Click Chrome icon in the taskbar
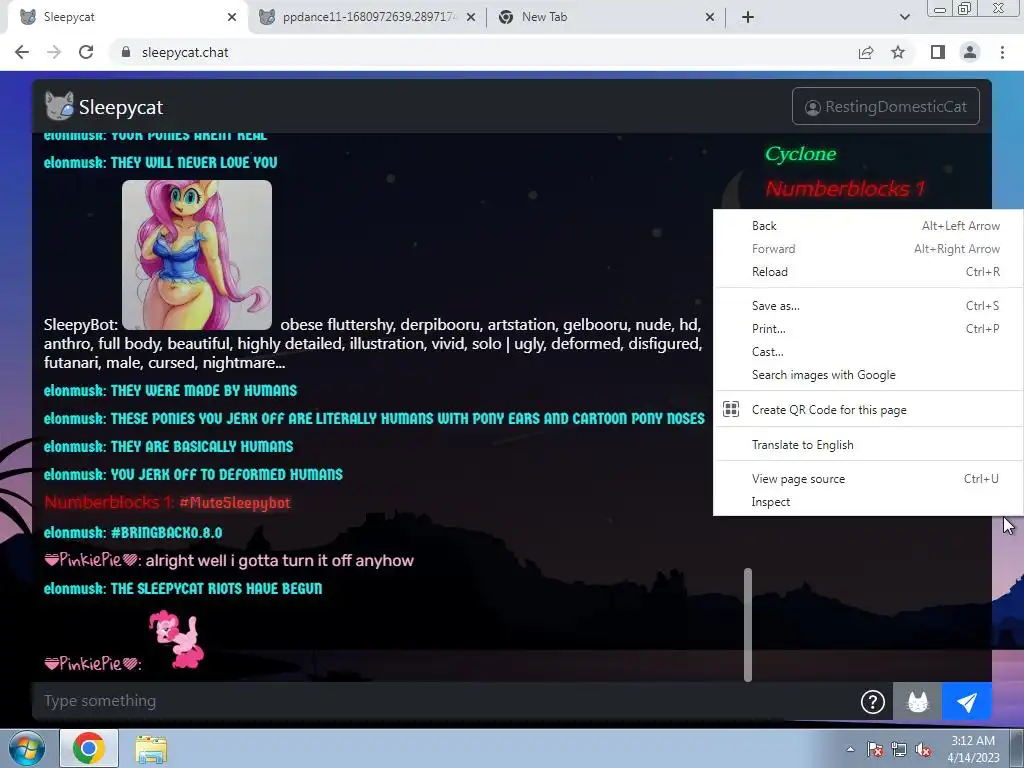The image size is (1024, 768). coord(89,748)
